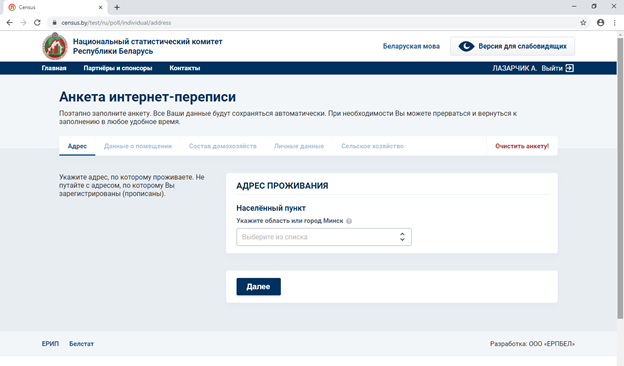
Task: Open the Белстат footer link
Action: tap(81, 344)
